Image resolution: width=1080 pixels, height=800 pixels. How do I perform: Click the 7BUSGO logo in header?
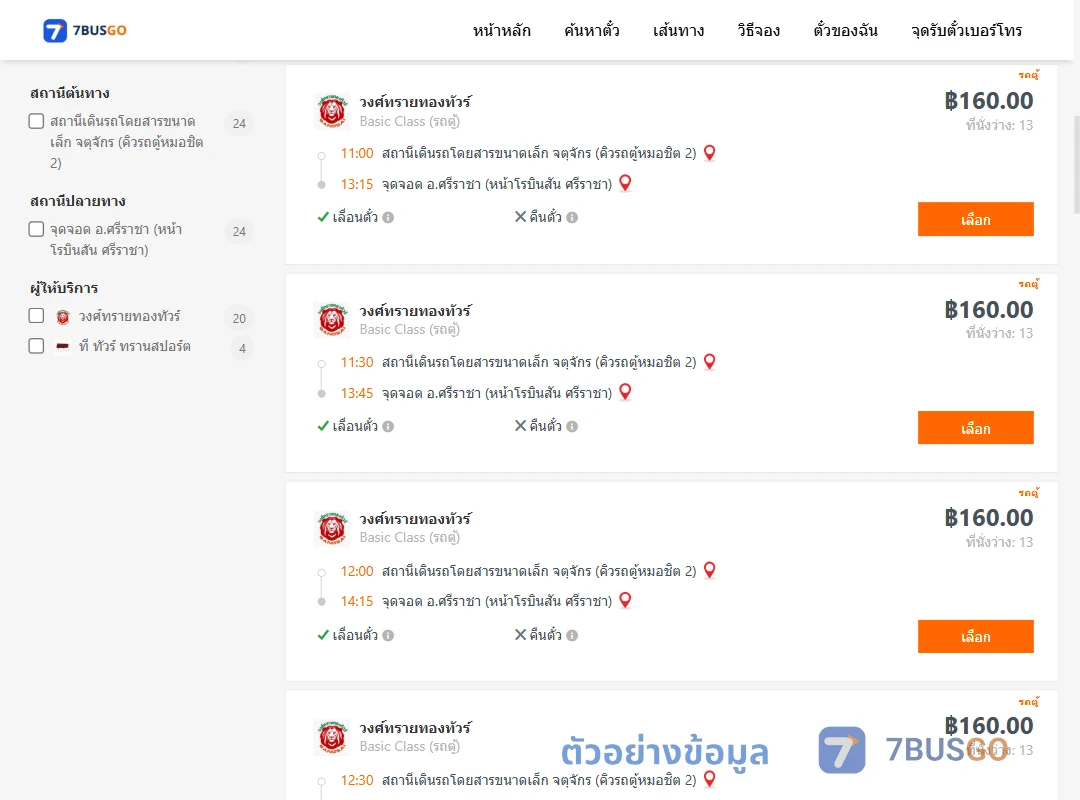click(x=85, y=30)
